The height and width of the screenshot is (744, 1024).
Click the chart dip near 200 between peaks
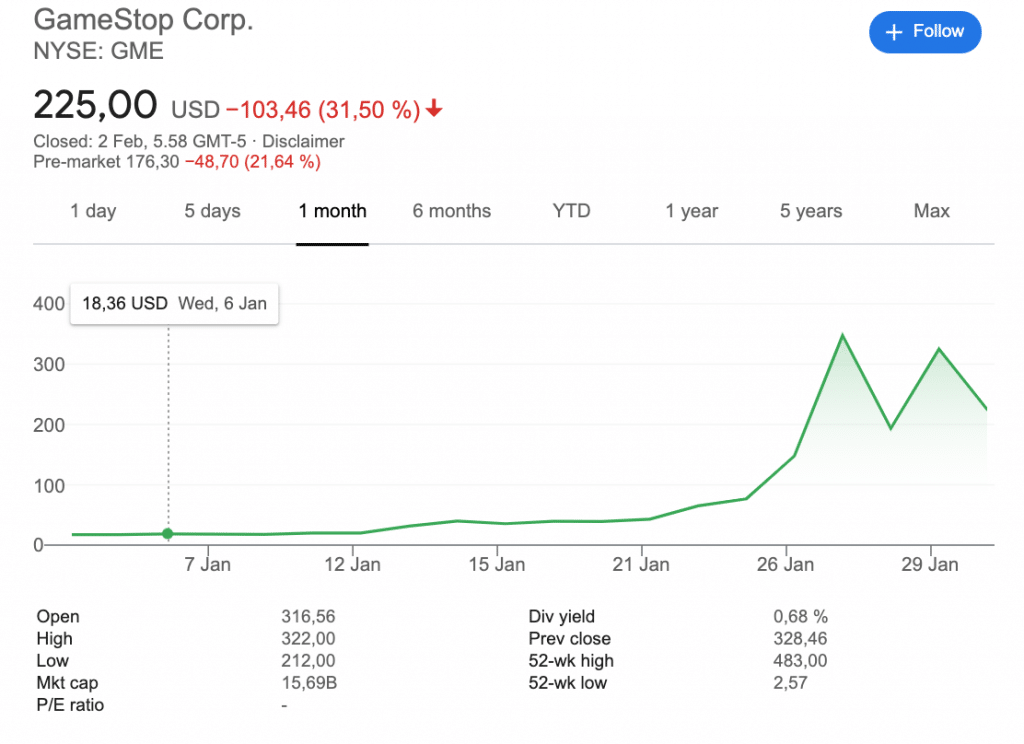tap(890, 428)
